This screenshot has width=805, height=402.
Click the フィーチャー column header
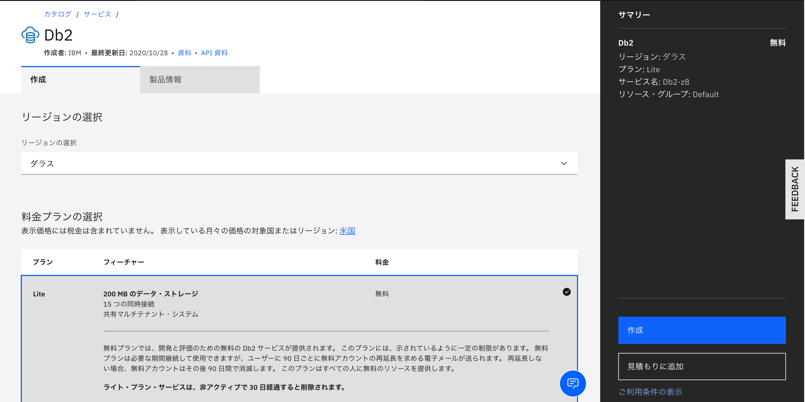[x=124, y=262]
